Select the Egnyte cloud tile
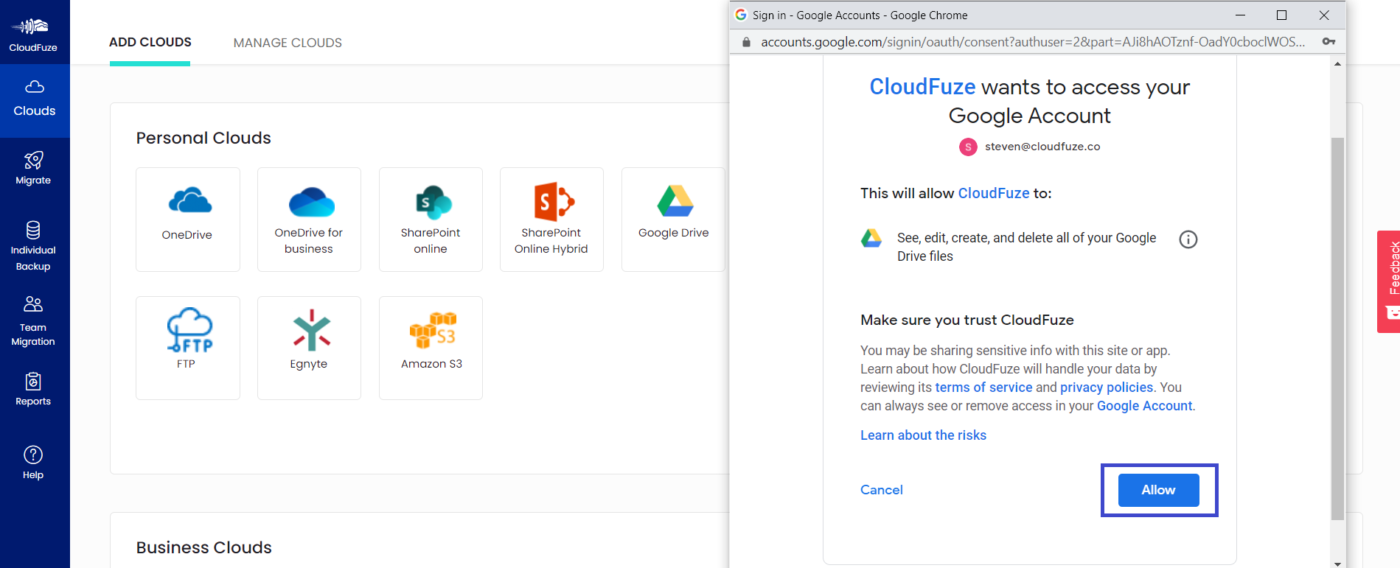This screenshot has width=1400, height=568. pos(309,348)
